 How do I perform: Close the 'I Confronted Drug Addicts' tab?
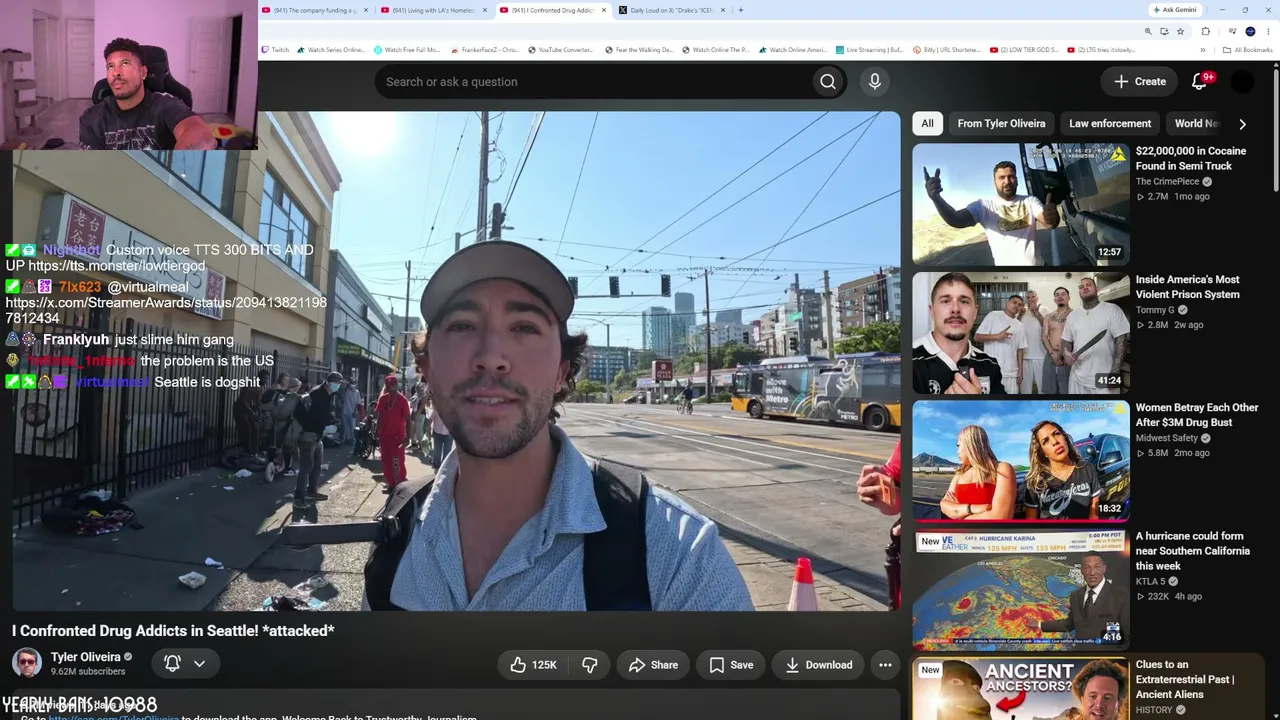(x=603, y=10)
